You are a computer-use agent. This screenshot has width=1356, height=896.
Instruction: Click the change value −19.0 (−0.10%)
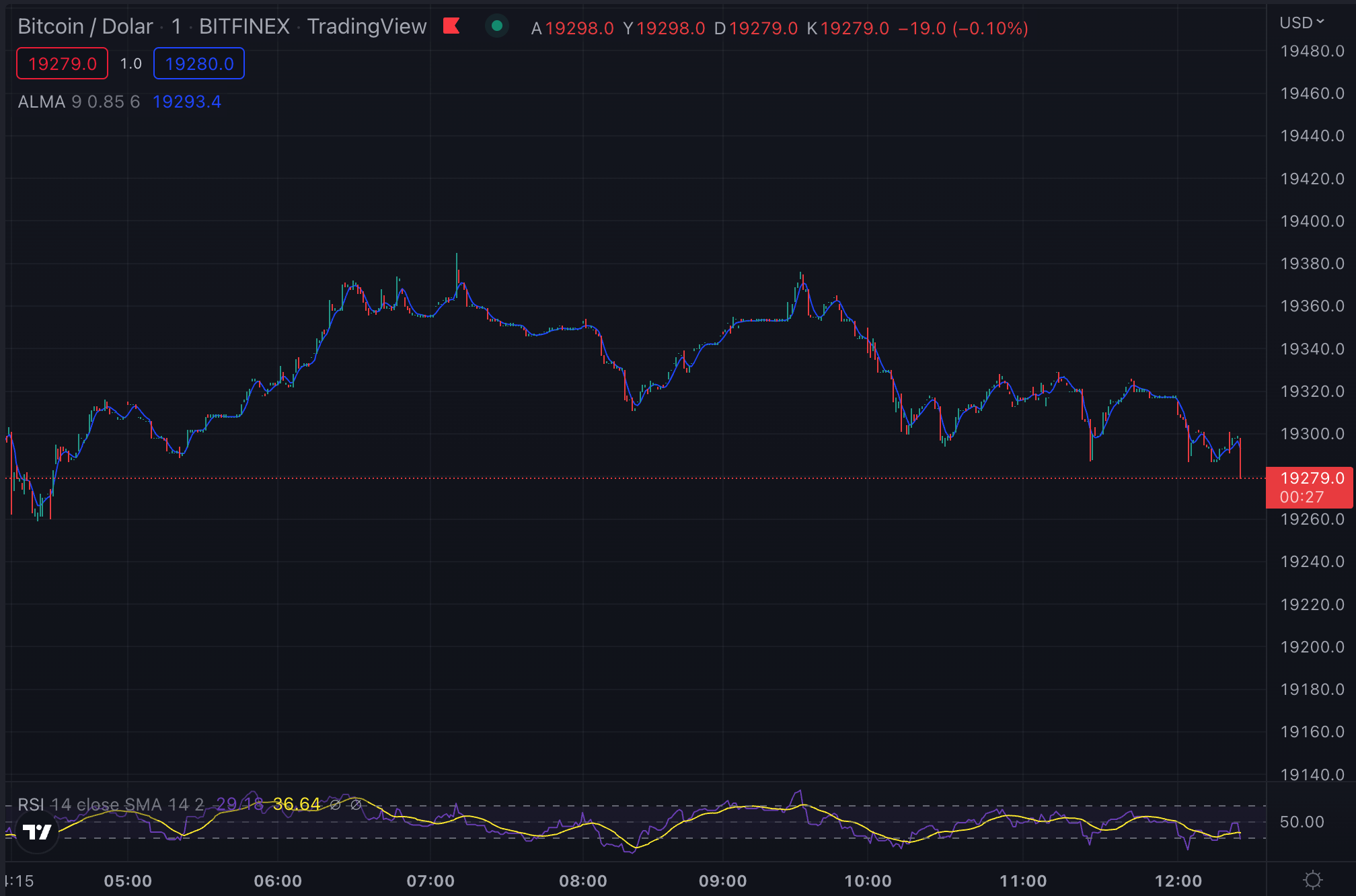coord(963,28)
